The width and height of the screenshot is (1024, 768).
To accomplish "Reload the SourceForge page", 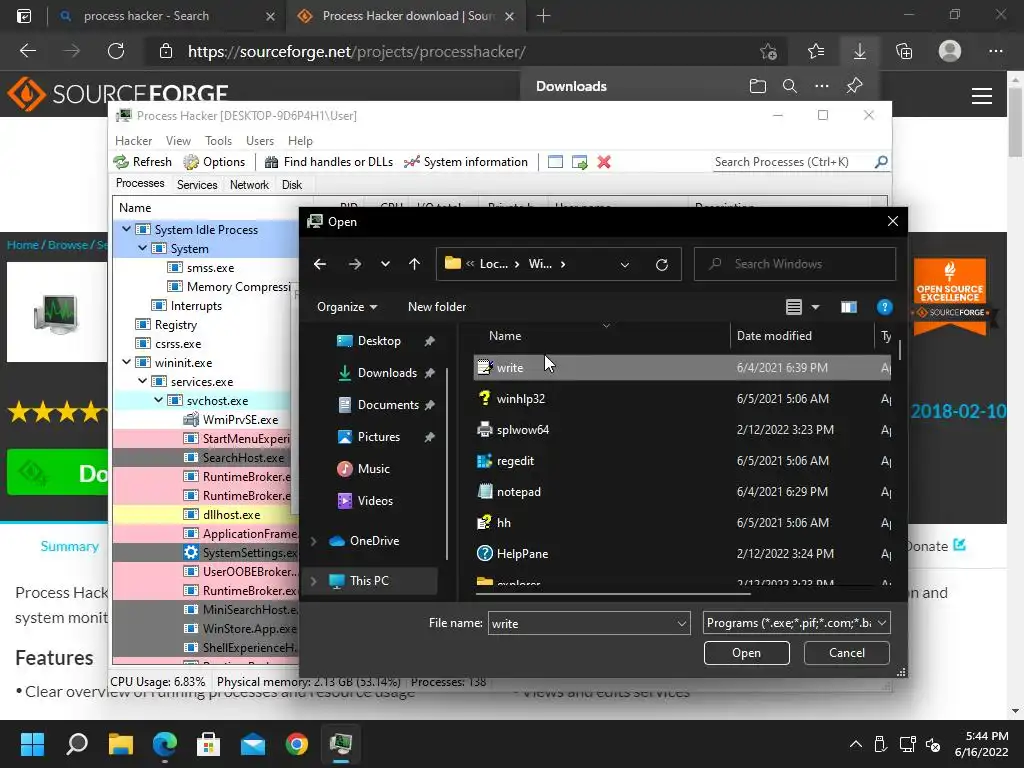I will pyautogui.click(x=116, y=51).
